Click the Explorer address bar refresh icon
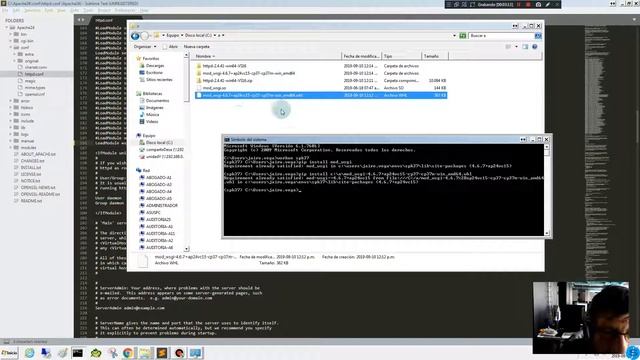The height and width of the screenshot is (360, 640). [x=462, y=36]
